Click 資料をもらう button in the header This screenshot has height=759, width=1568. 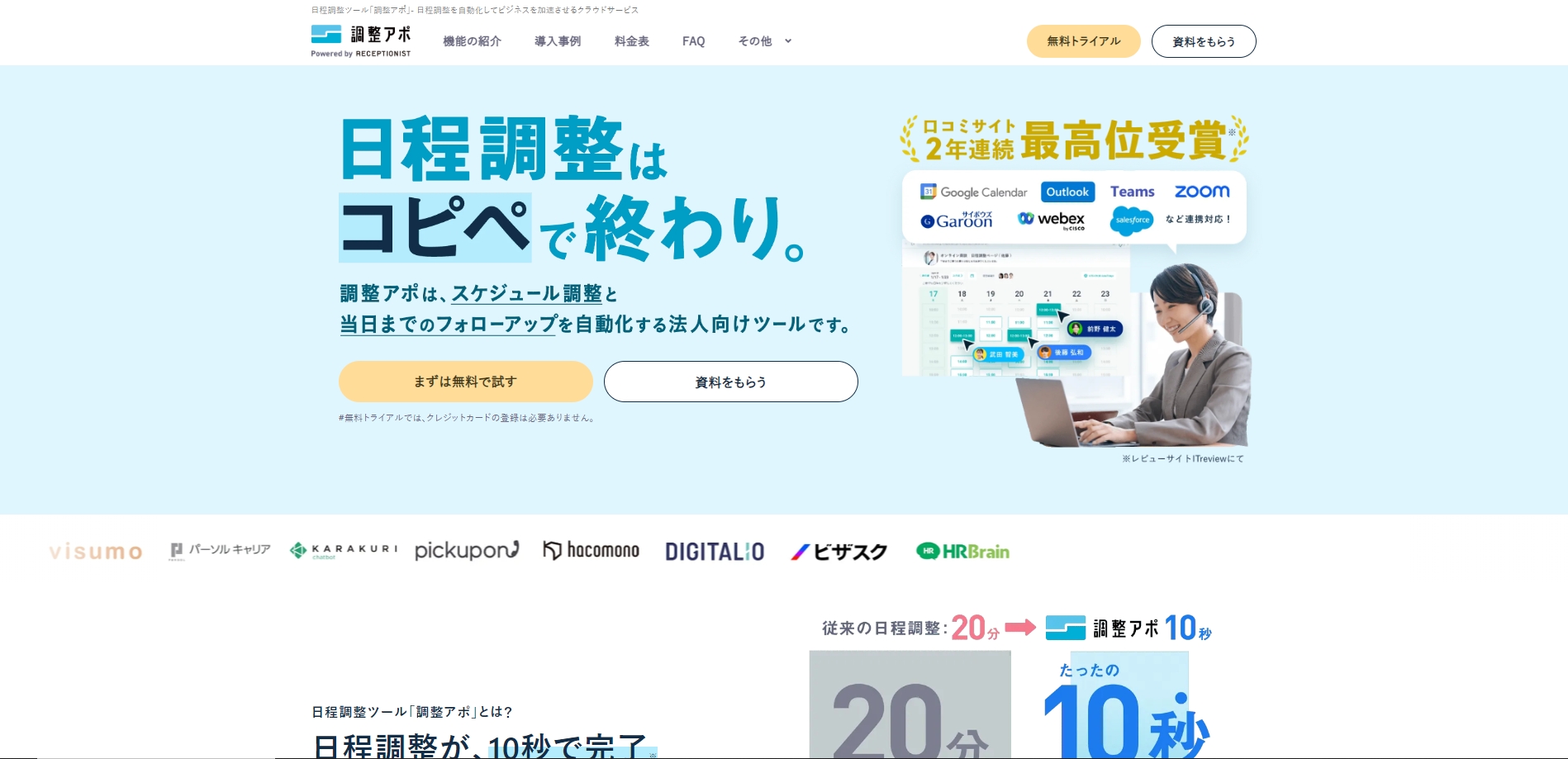[x=1204, y=41]
